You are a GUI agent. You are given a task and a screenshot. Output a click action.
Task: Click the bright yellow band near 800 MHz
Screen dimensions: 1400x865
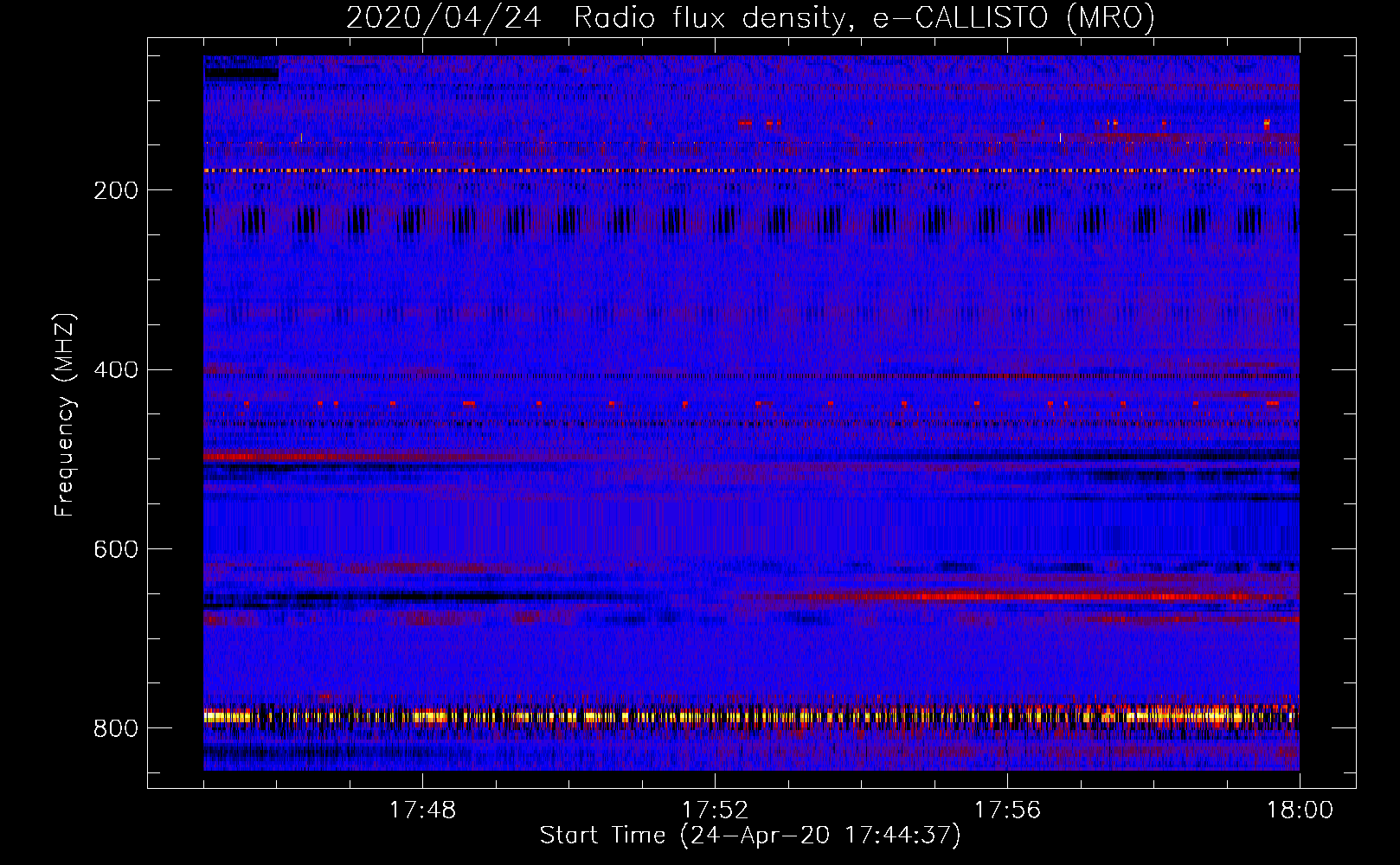pos(751,716)
